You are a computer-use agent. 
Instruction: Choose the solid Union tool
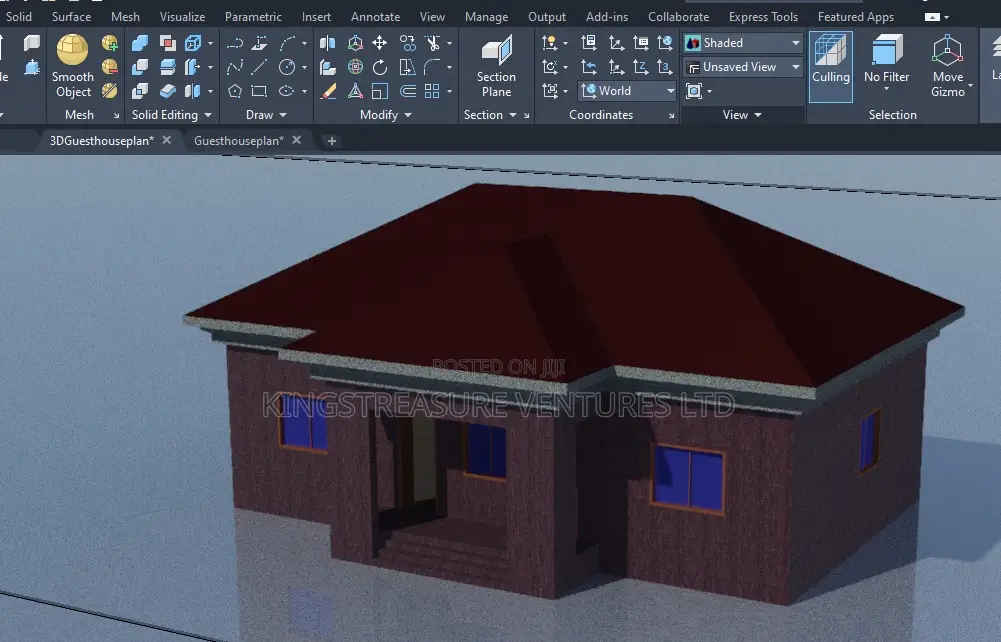point(140,43)
